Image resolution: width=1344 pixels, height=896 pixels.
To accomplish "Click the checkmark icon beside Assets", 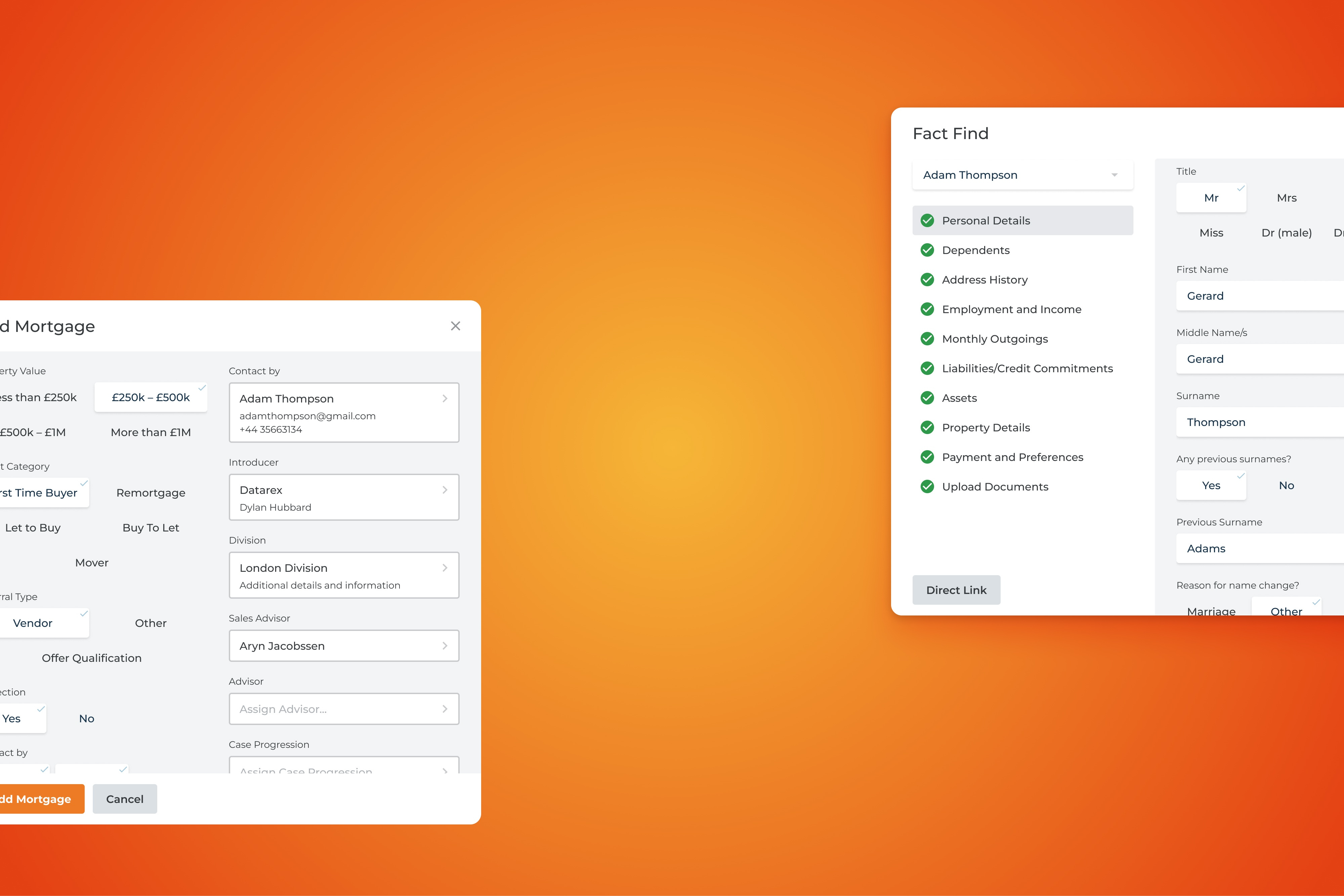I will [x=927, y=398].
